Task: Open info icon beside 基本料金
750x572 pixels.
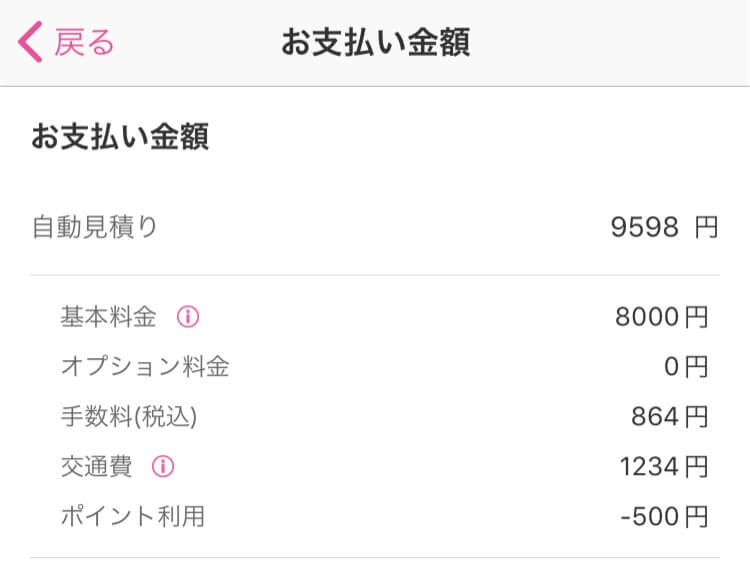Action: [188, 317]
